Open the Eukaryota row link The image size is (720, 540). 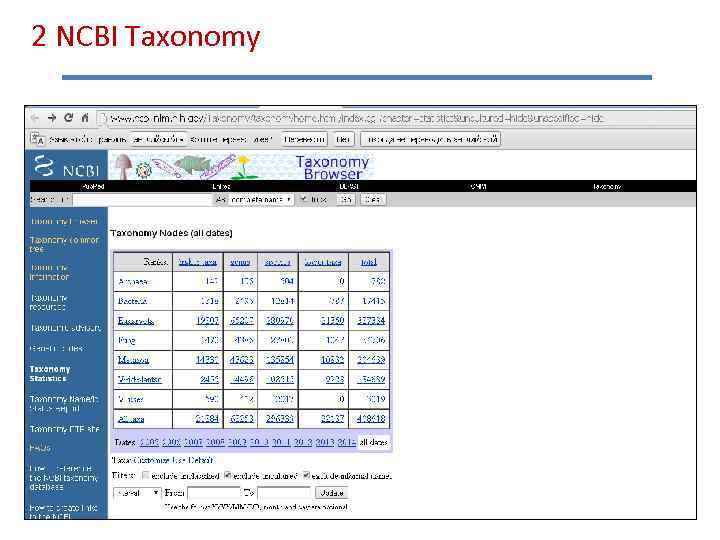[135, 321]
